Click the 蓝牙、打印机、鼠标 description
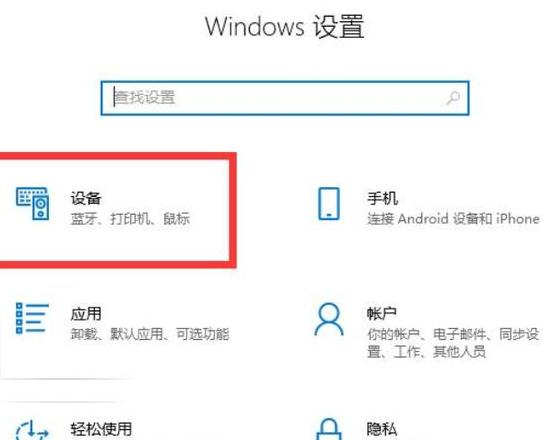 [130, 219]
